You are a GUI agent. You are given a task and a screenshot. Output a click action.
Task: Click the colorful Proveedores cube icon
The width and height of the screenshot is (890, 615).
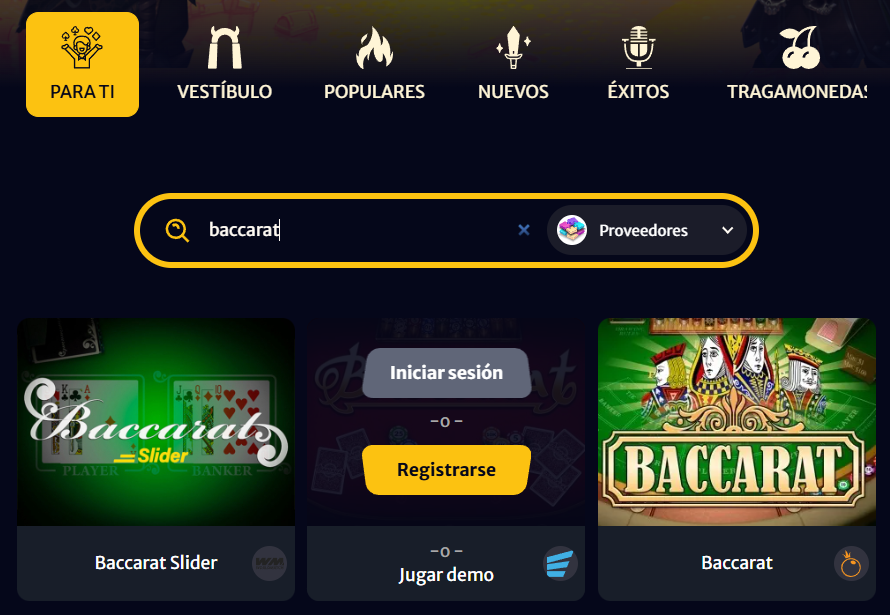coord(572,230)
